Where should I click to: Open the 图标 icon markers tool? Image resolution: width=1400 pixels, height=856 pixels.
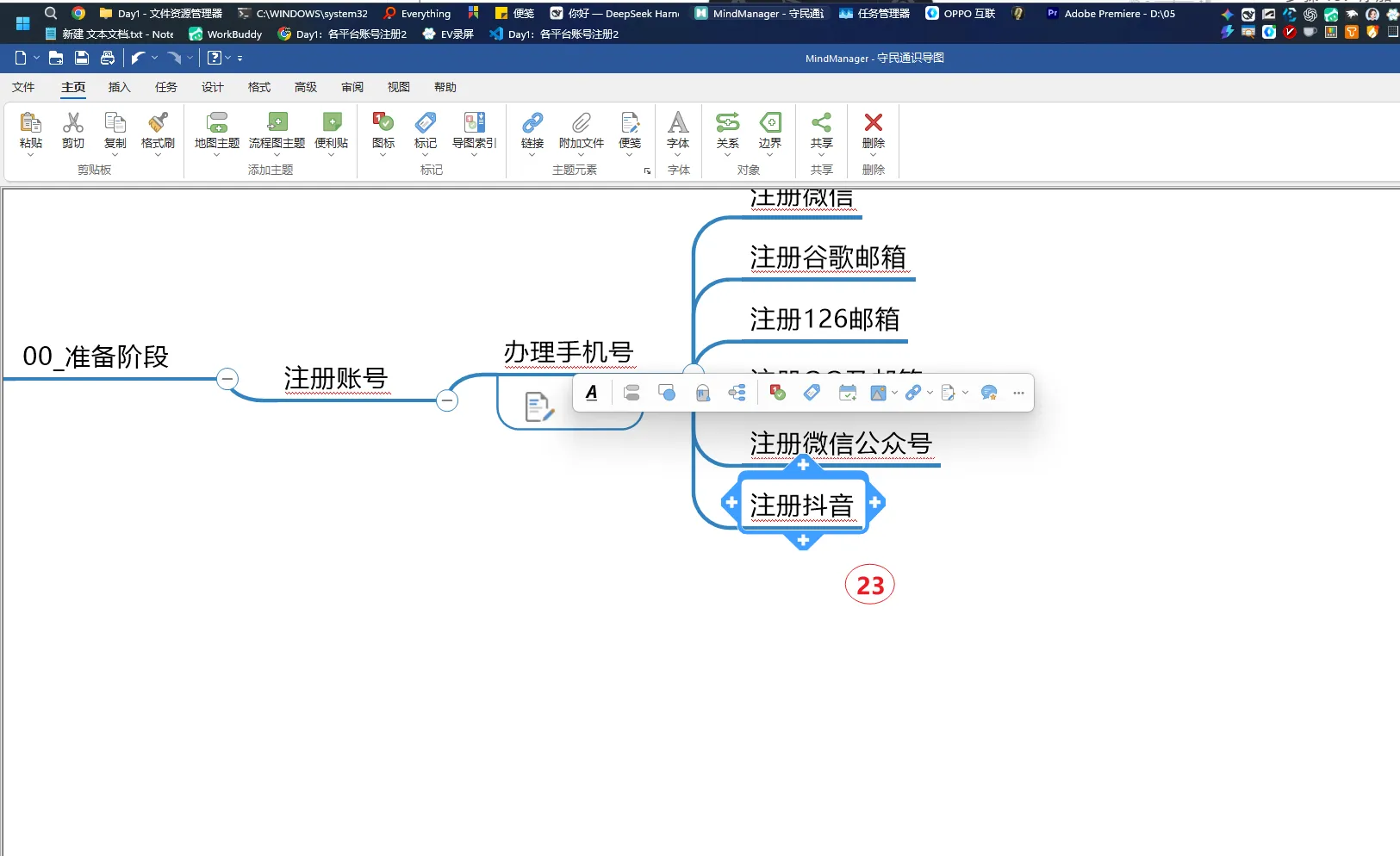click(383, 123)
